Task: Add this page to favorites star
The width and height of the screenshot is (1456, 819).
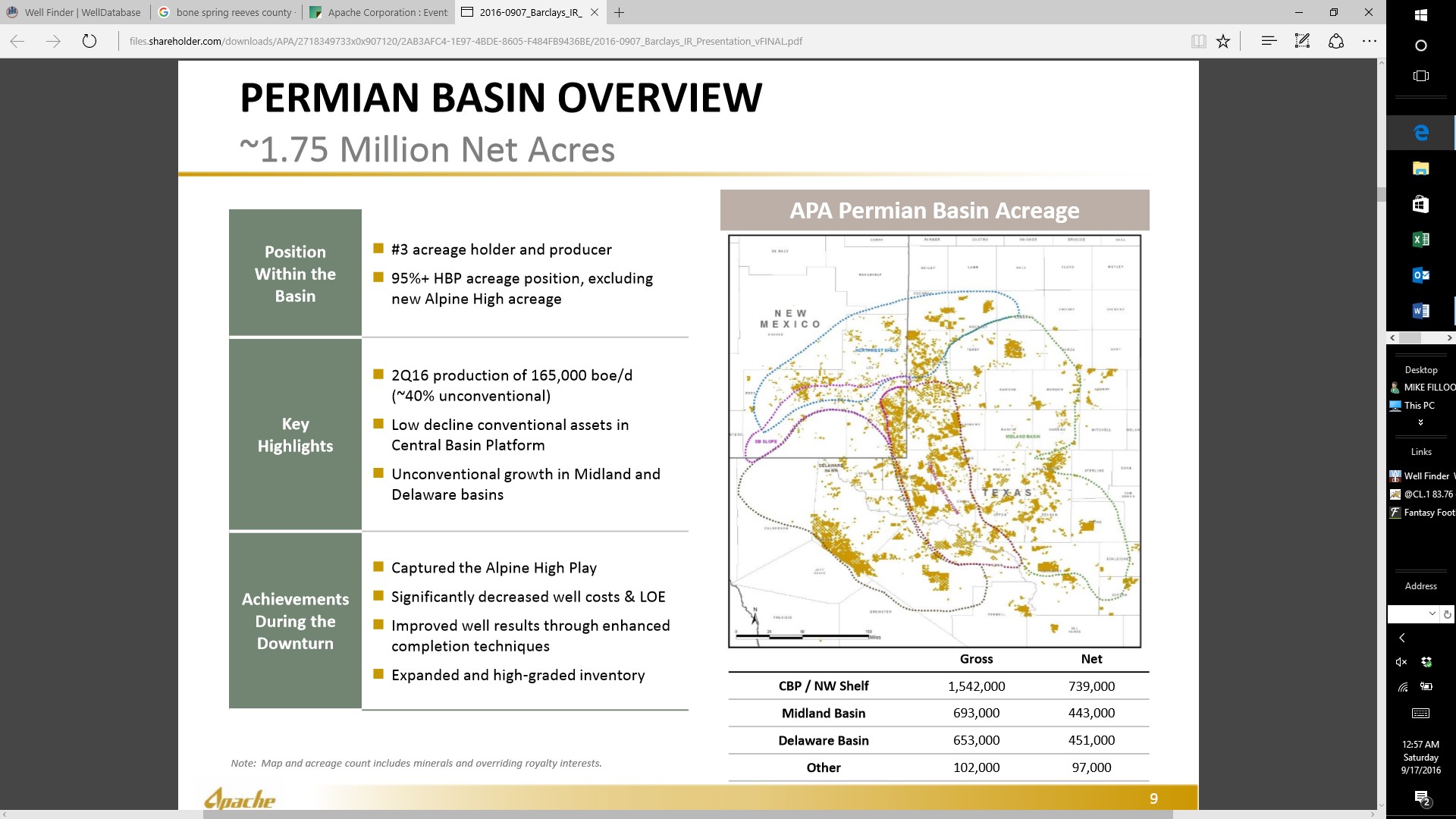Action: point(1223,42)
